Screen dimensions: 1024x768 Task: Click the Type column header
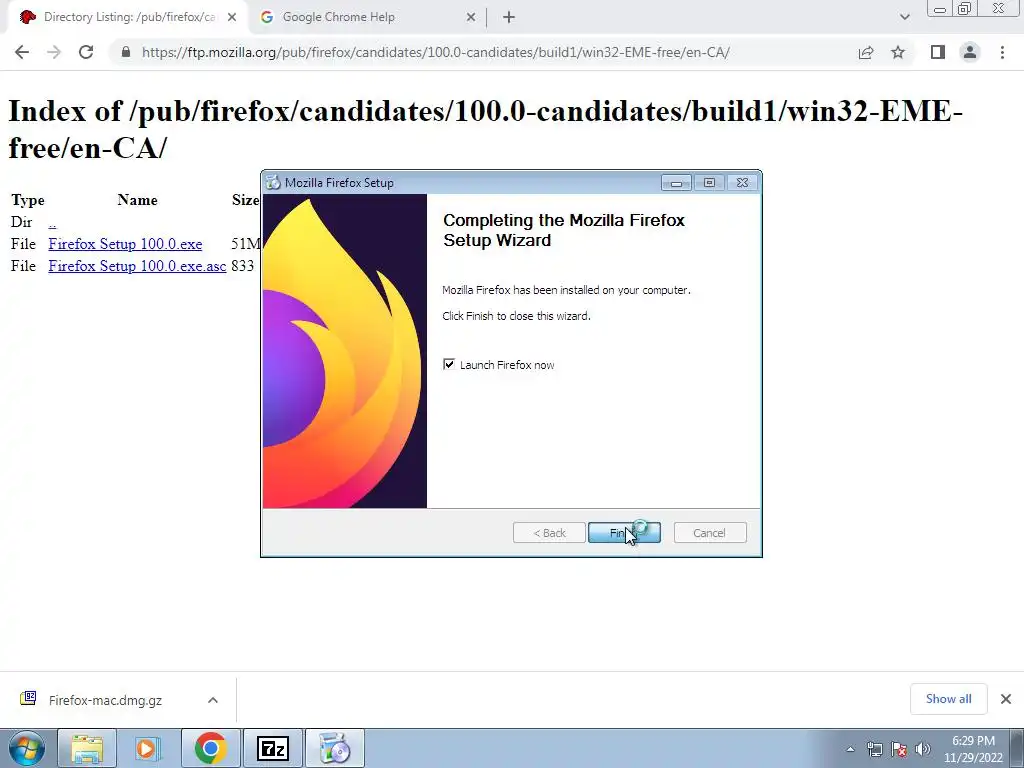tap(27, 200)
